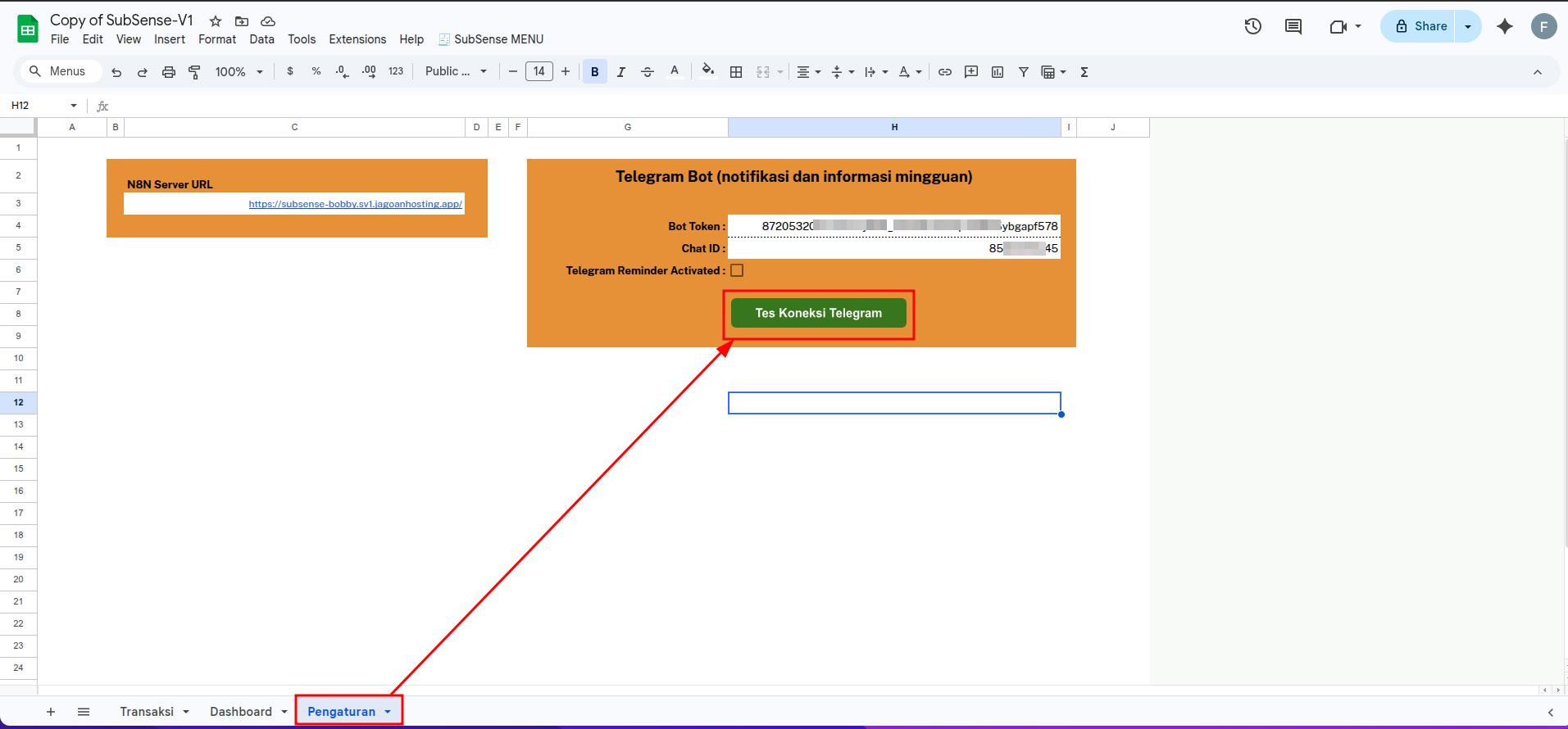Expand the zoom 100% dropdown
This screenshot has height=729, width=1568.
239,72
